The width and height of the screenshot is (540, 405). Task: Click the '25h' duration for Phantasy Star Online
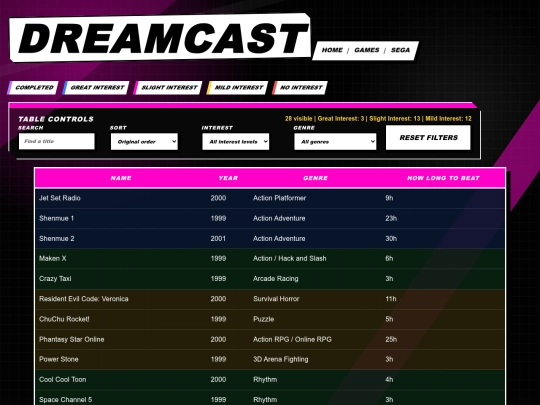point(391,339)
